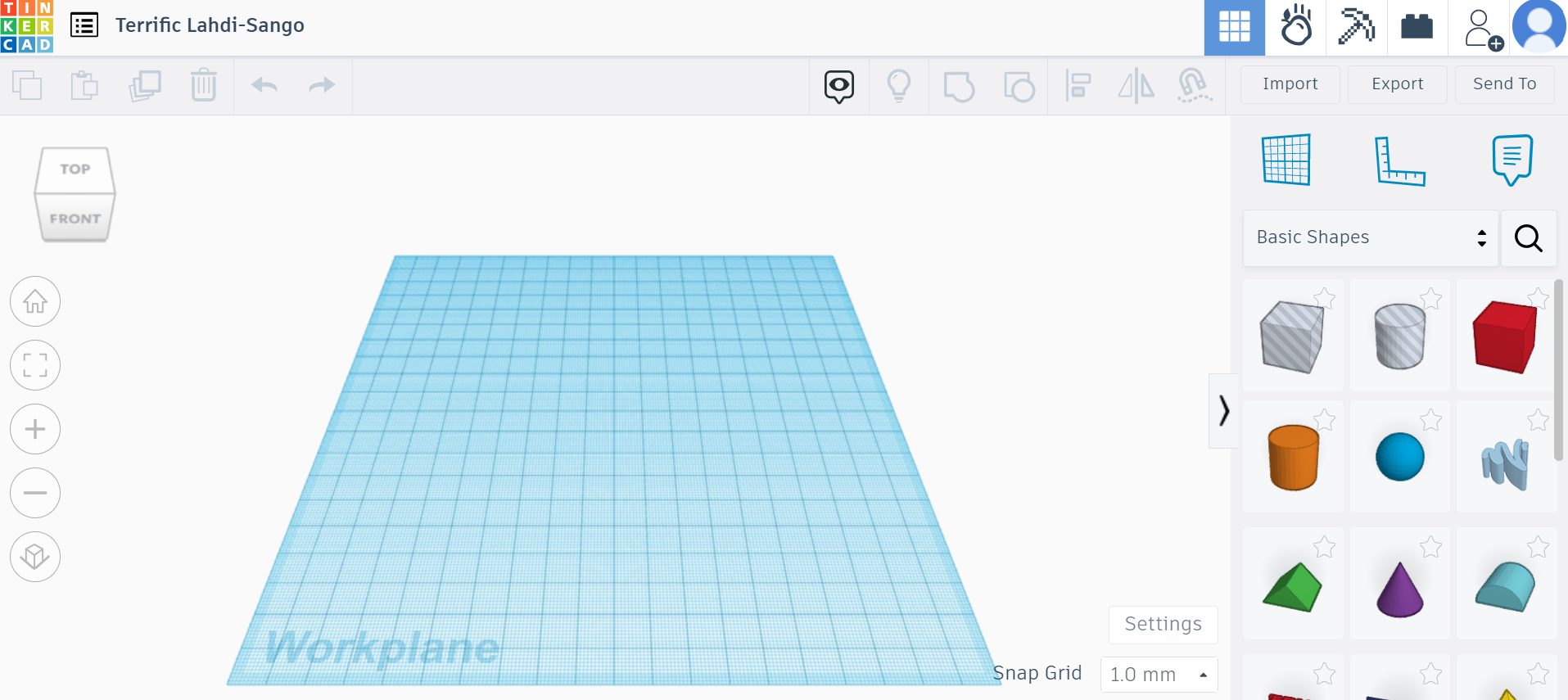This screenshot has height=700, width=1568.
Task: Click the Copy toolbar icon
Action: pos(28,85)
